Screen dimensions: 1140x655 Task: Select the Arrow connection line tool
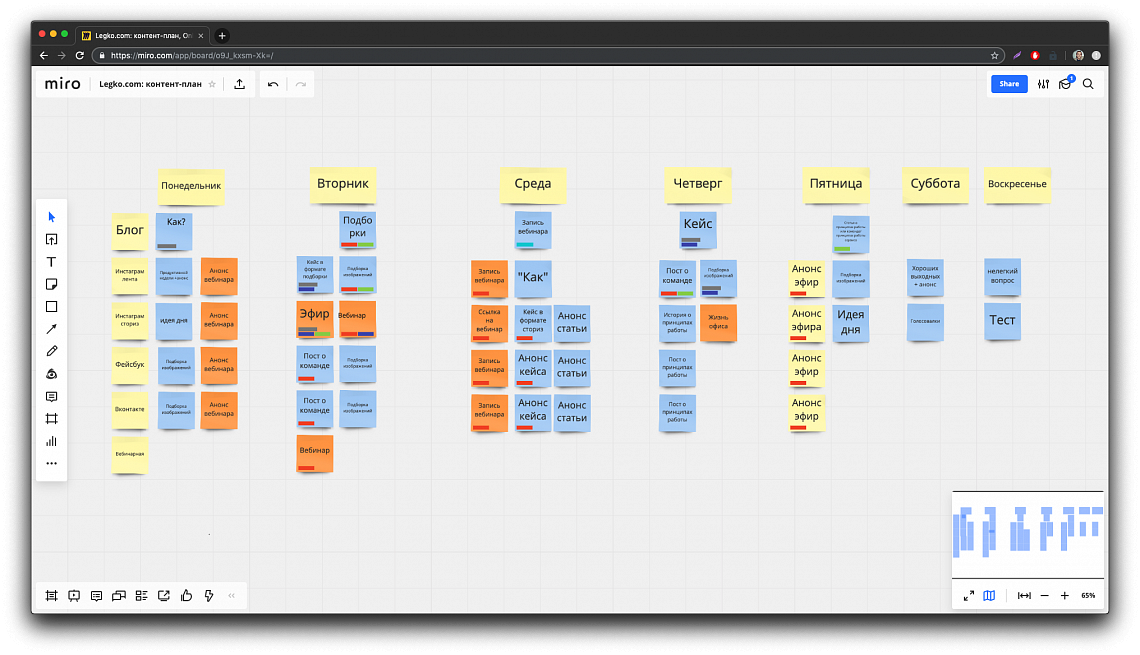click(51, 329)
